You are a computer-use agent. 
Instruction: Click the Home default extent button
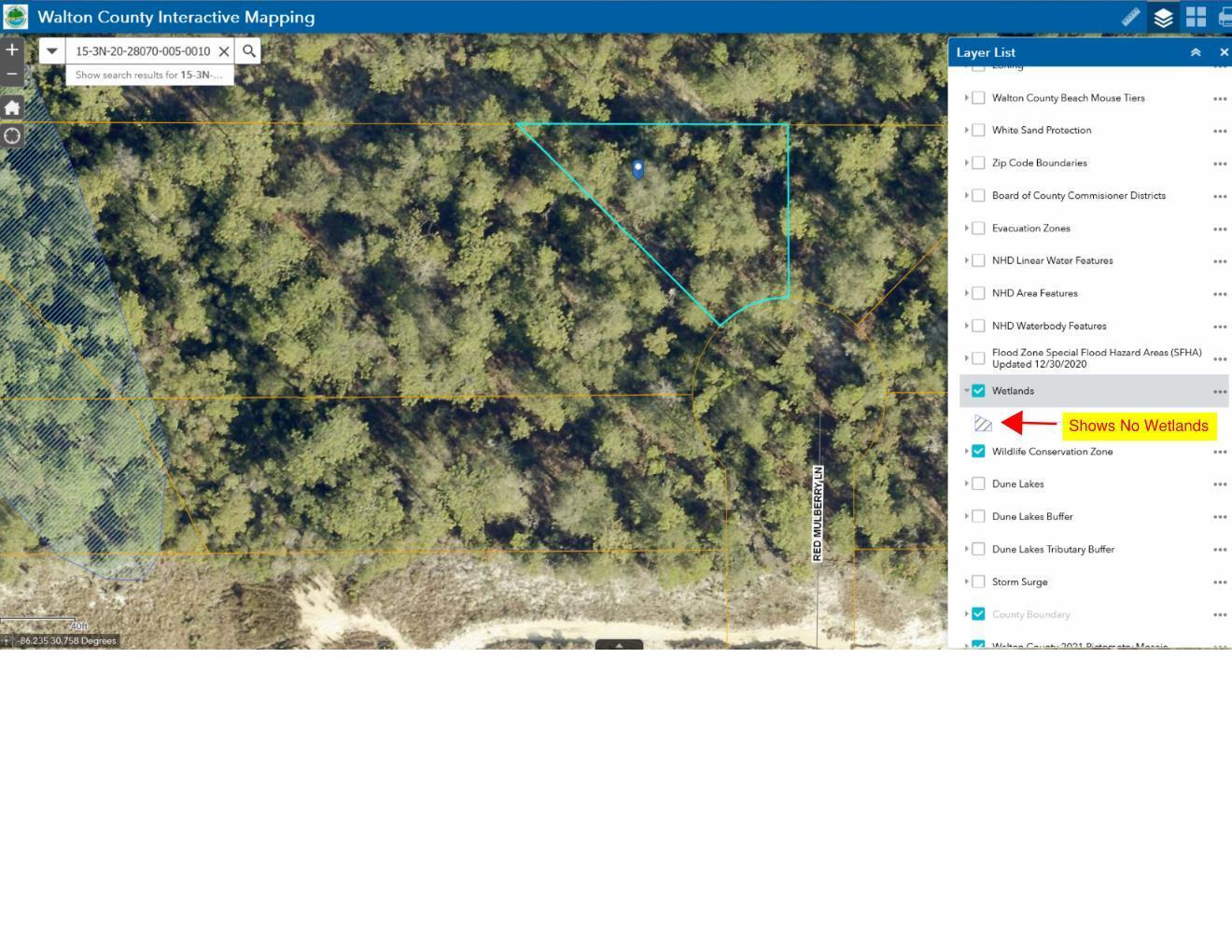pyautogui.click(x=12, y=107)
